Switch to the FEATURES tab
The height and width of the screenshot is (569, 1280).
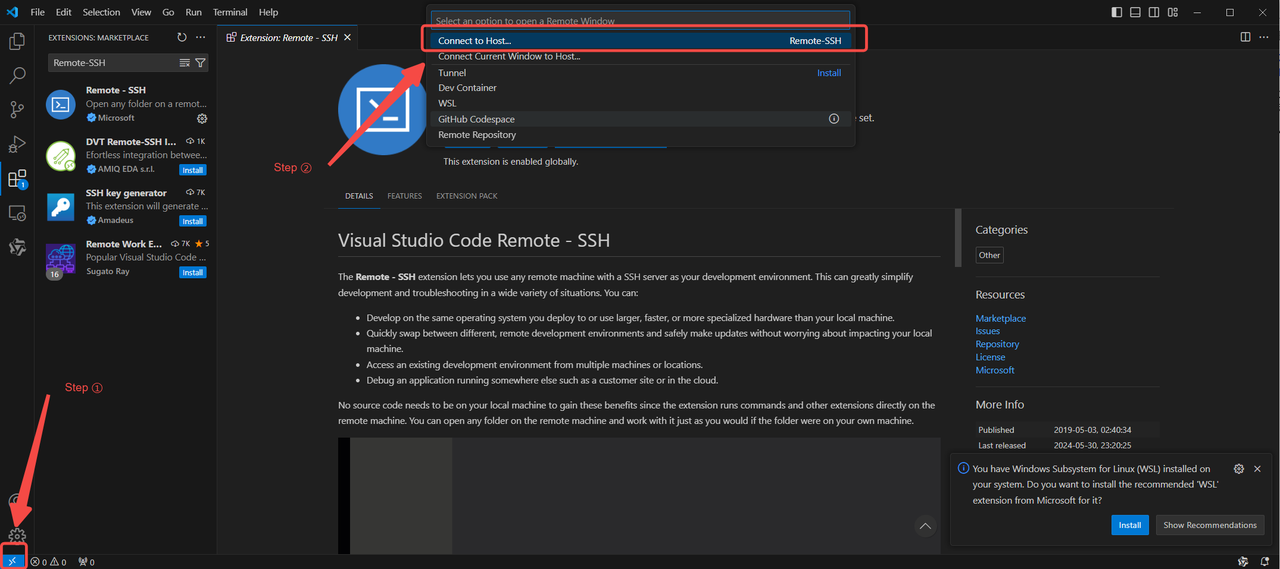tap(404, 196)
